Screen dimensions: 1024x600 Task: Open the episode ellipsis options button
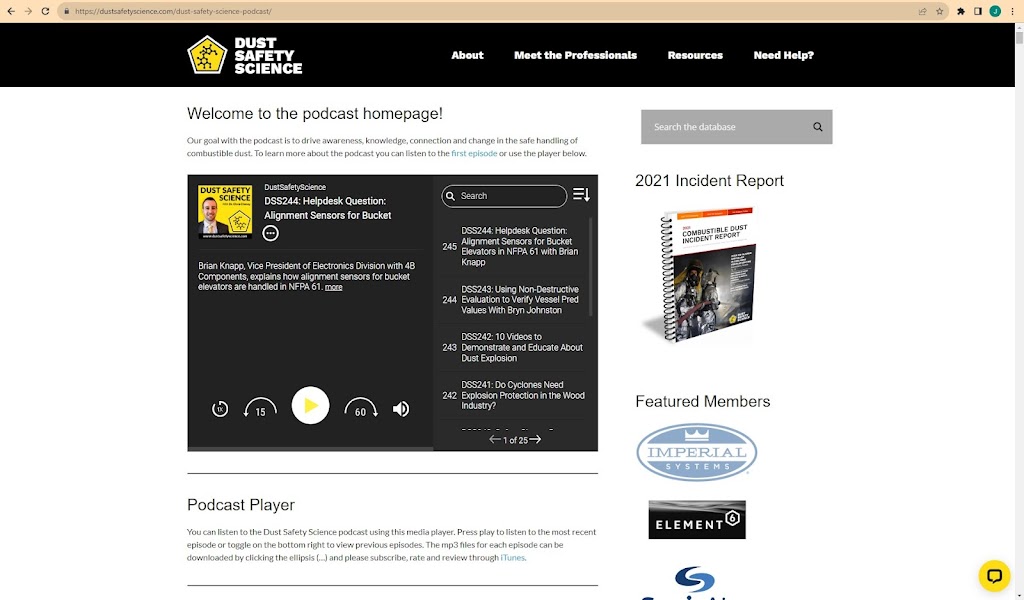(270, 233)
